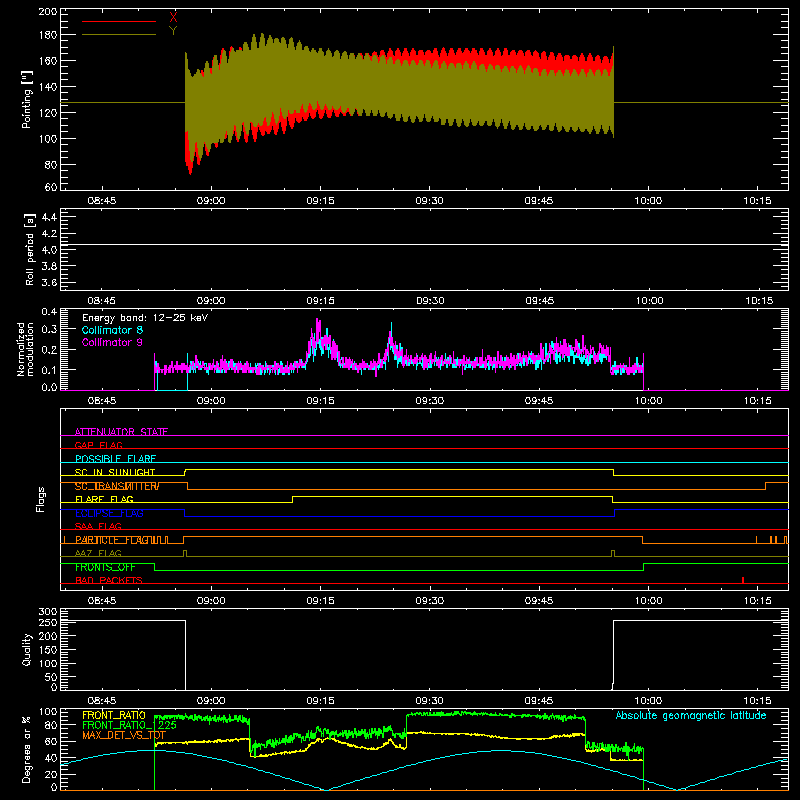Click the SC_TRANSMITTER rising step near 10:16
The height and width of the screenshot is (800, 800).
(765, 486)
